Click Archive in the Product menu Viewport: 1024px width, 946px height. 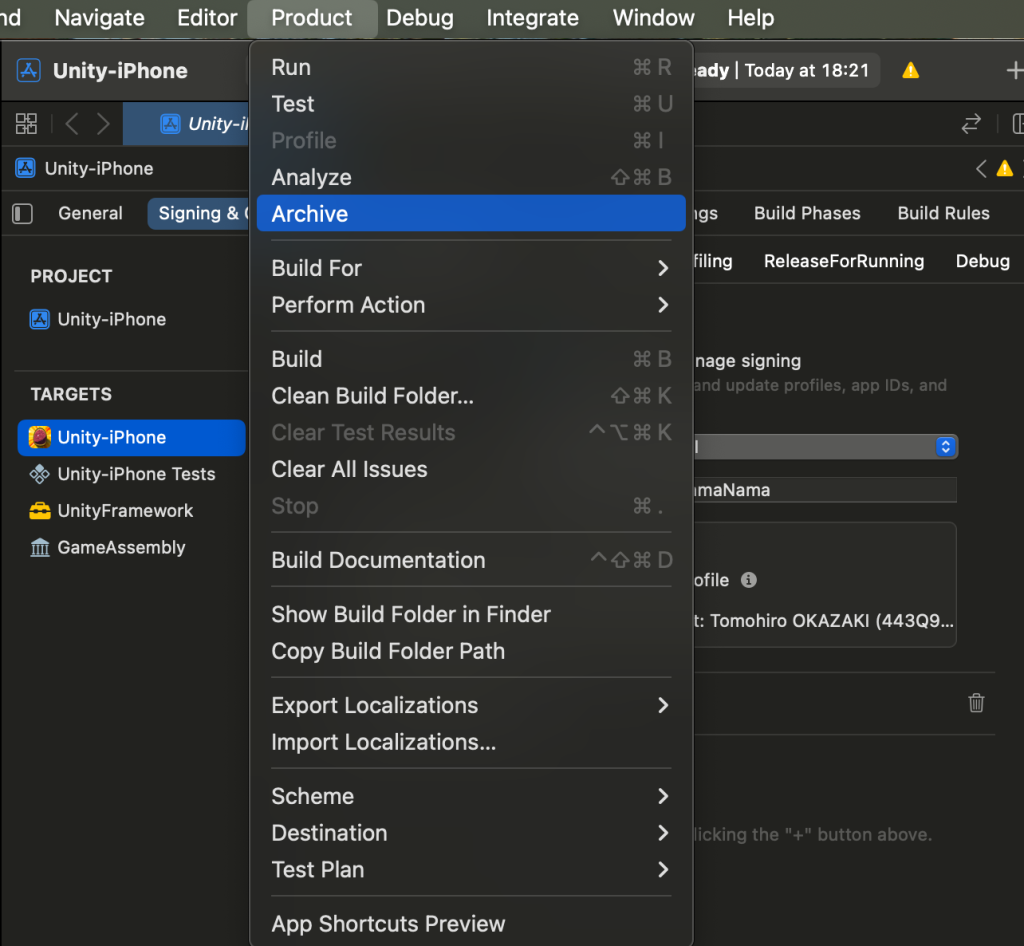(471, 213)
